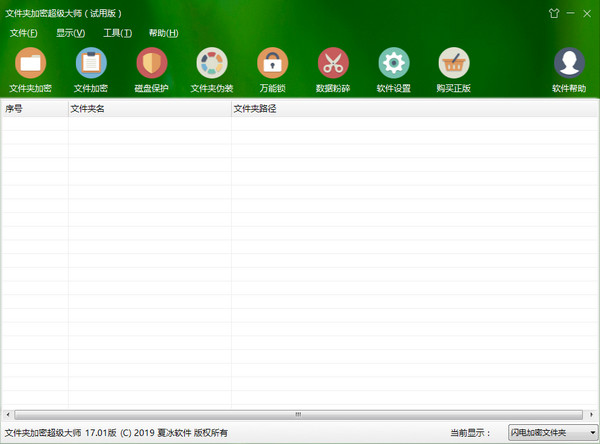Open 软件帮助 software help
This screenshot has height=444, width=600.
(x=569, y=64)
